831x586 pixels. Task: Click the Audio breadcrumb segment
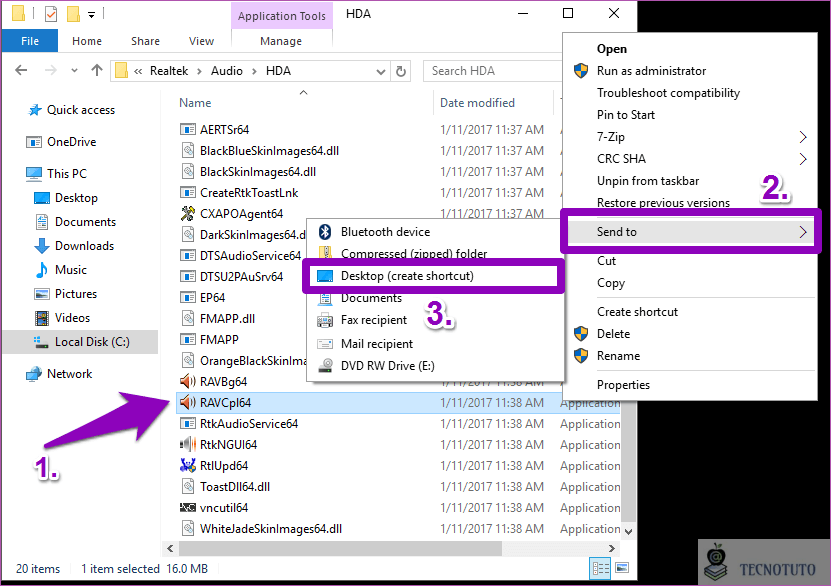227,71
